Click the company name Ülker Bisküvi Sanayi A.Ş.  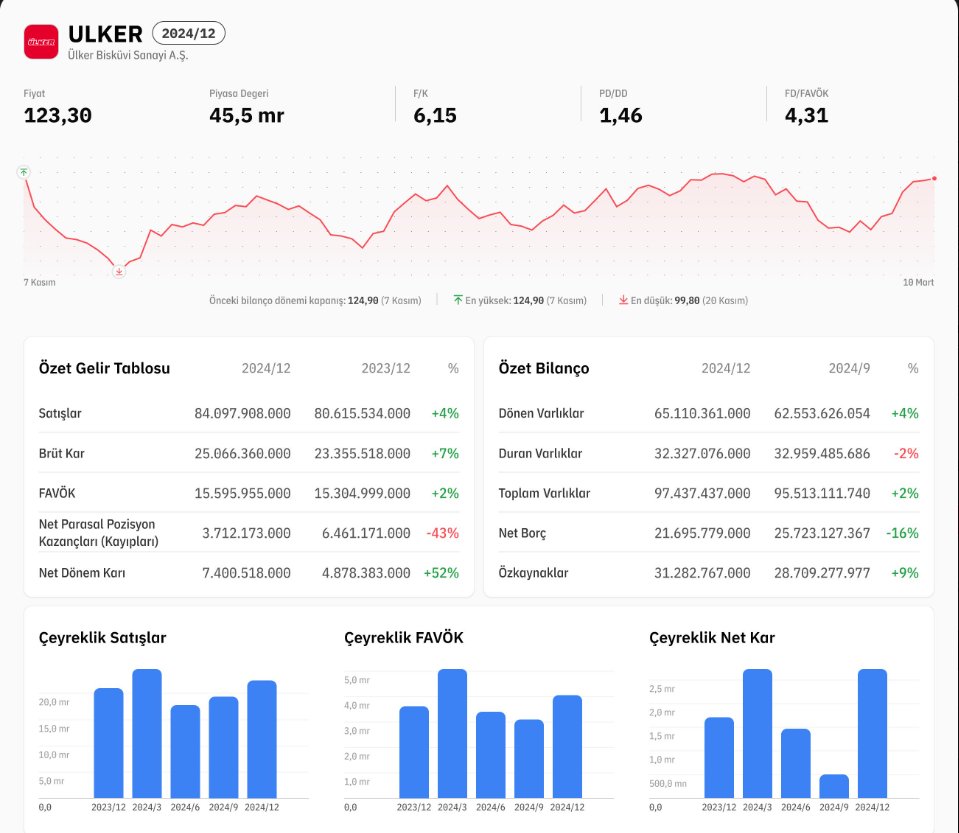[128, 55]
